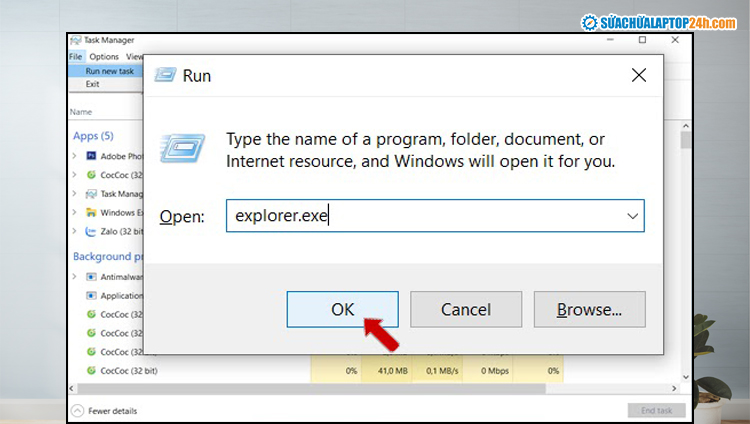Click the Cancel button in Run dialog
The image size is (750, 424).
click(466, 309)
